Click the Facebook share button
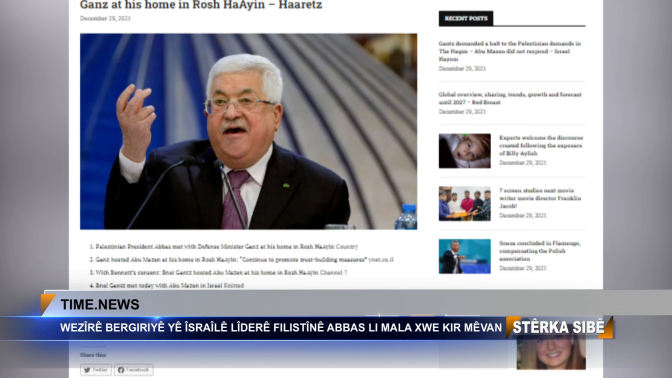672x378 pixels. [133, 370]
